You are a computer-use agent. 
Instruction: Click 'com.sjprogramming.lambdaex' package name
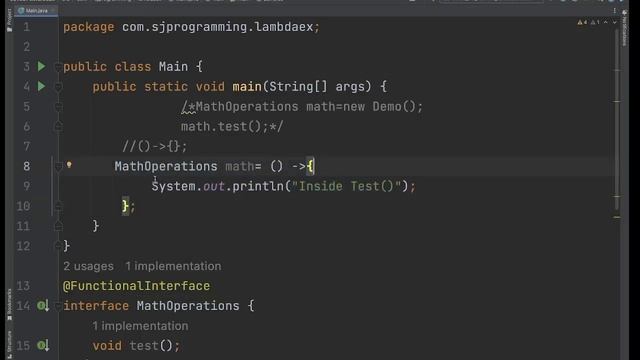coord(218,27)
